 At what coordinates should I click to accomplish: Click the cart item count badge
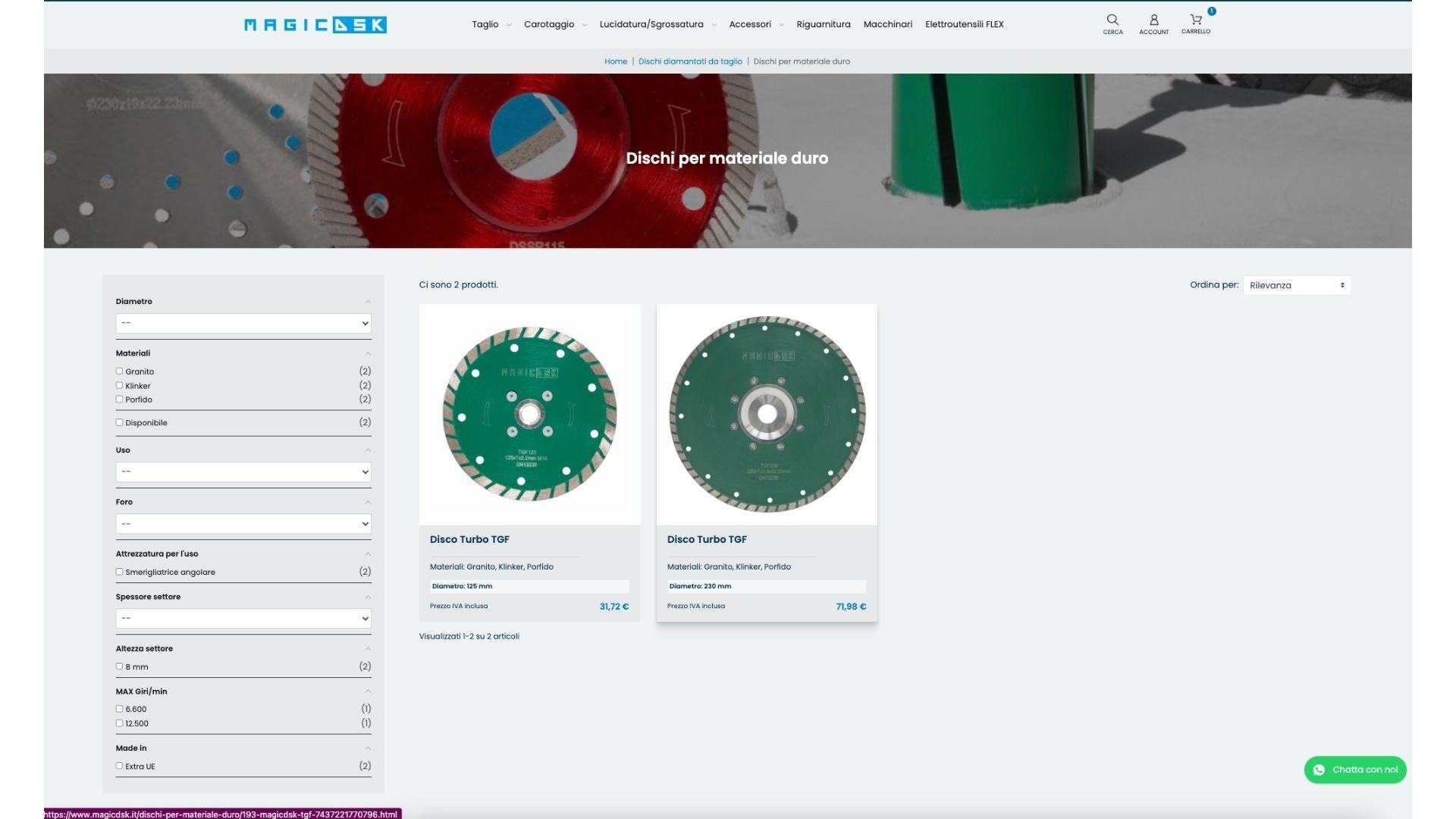click(1212, 11)
